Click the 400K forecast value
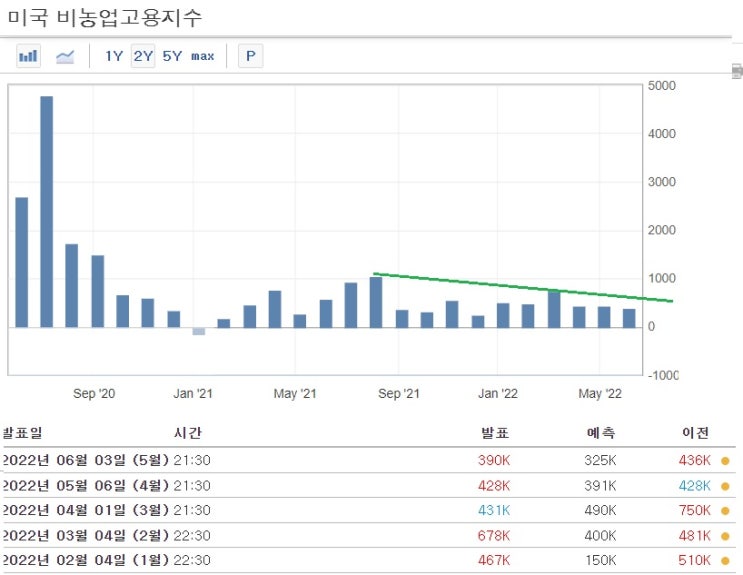The height and width of the screenshot is (575, 743). click(600, 536)
